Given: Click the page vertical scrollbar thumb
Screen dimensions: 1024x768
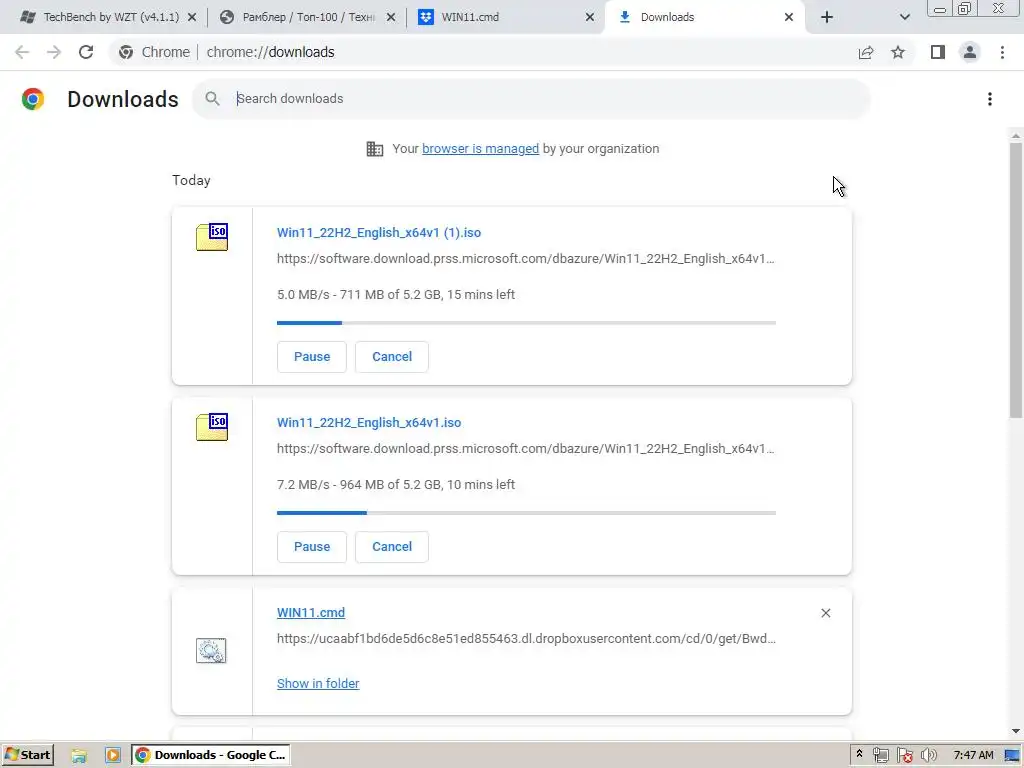Looking at the screenshot, I should point(1016,280).
